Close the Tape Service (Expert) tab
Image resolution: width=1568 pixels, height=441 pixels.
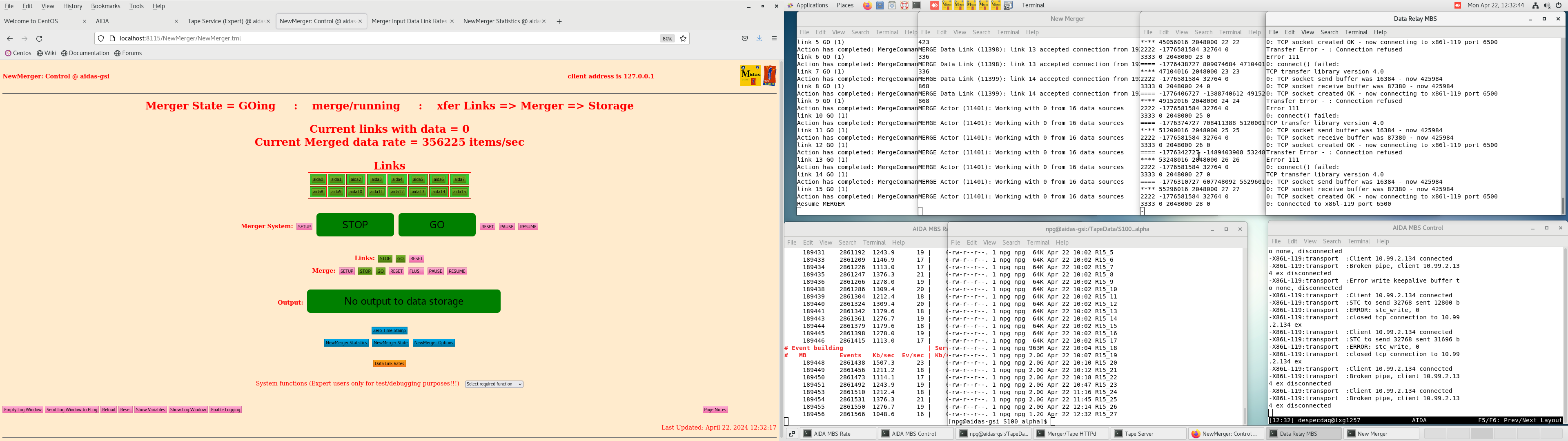tap(268, 21)
